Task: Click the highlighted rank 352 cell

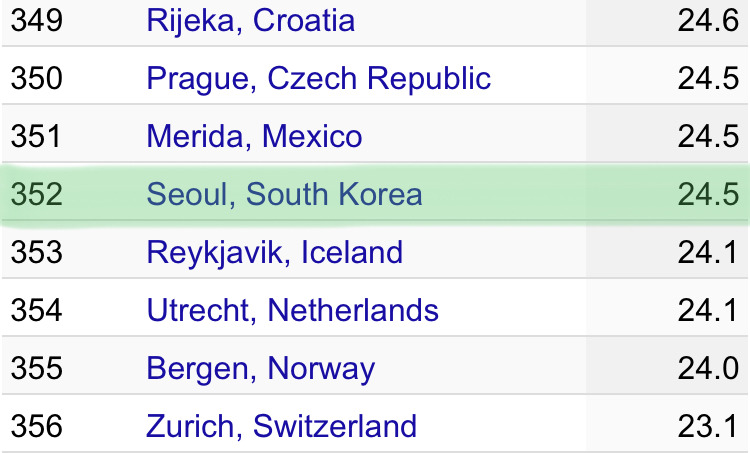Action: coord(36,194)
